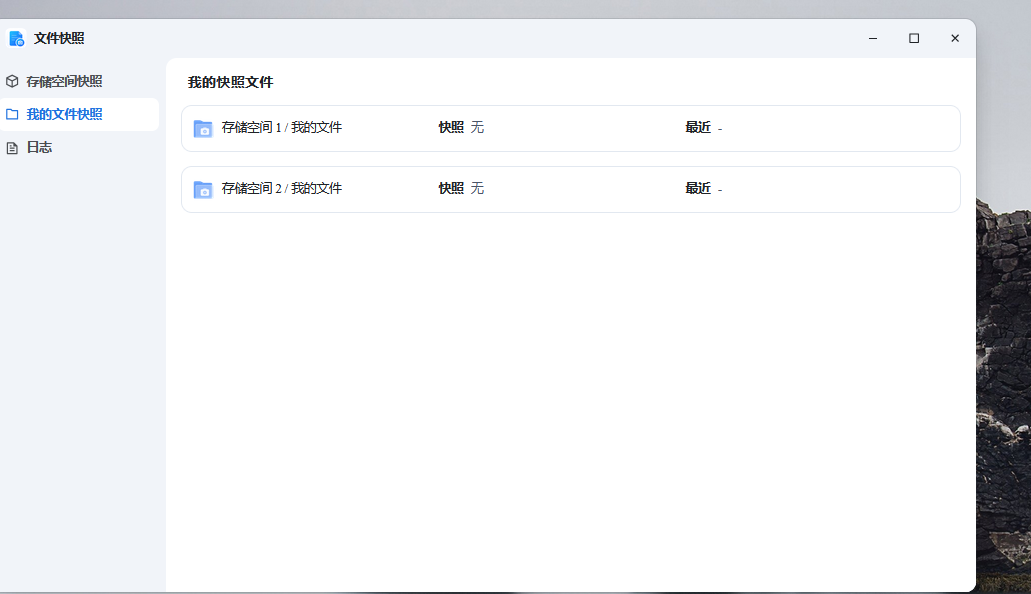Close the 文件快照 window

[955, 38]
